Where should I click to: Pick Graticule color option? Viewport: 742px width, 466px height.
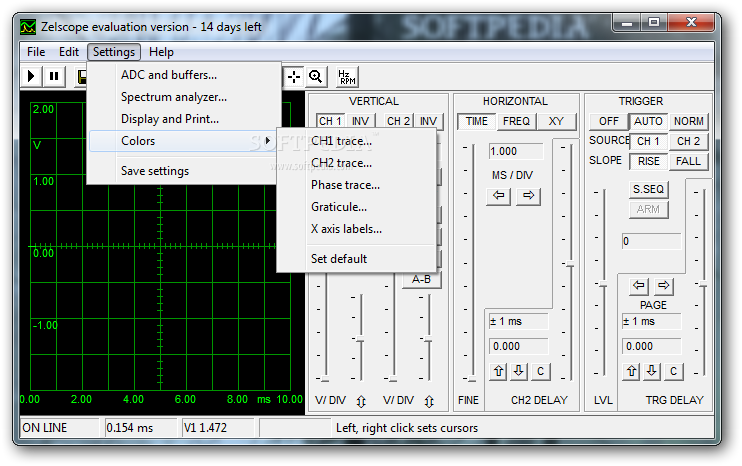357,207
